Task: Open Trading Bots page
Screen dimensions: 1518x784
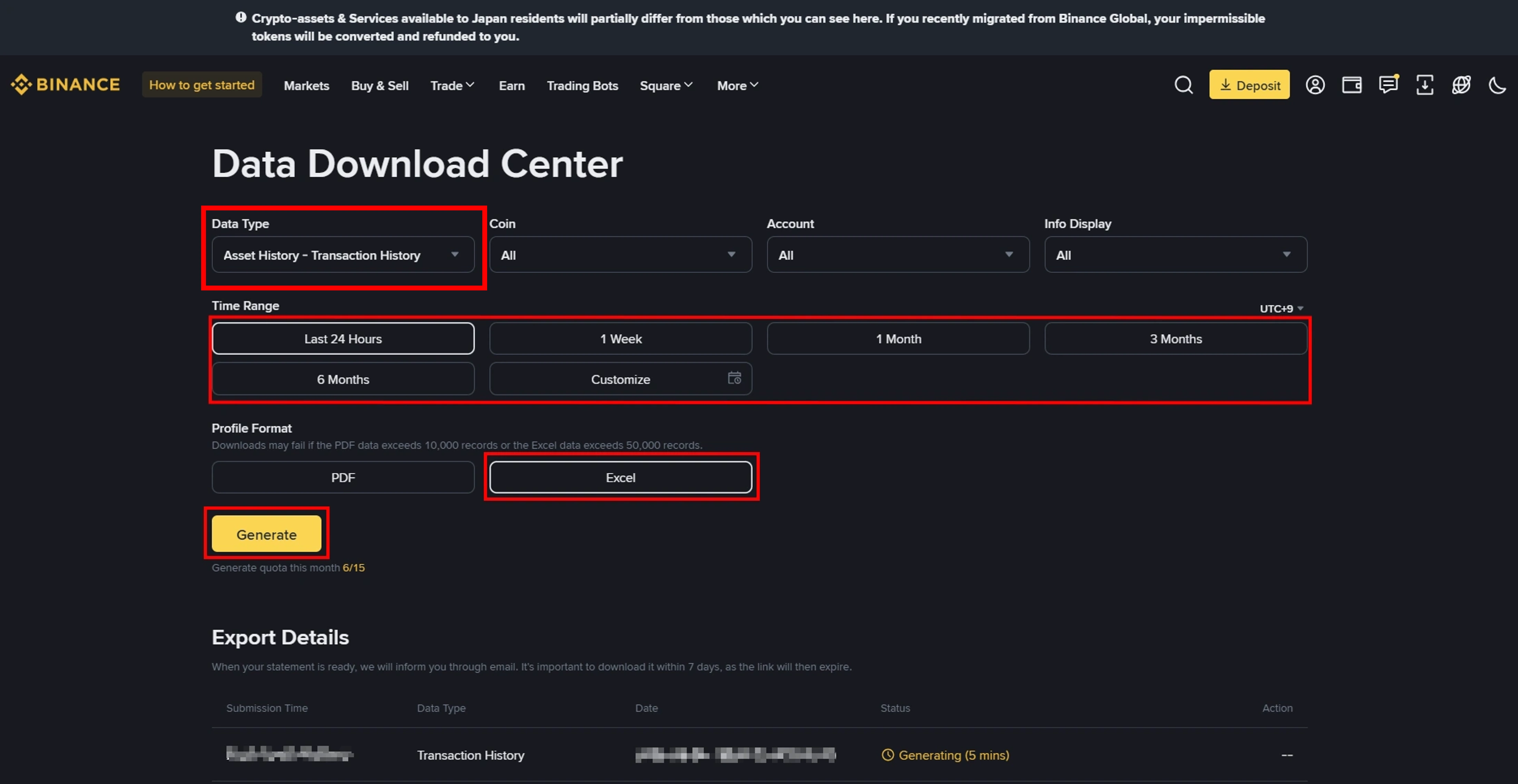Action: click(x=582, y=86)
